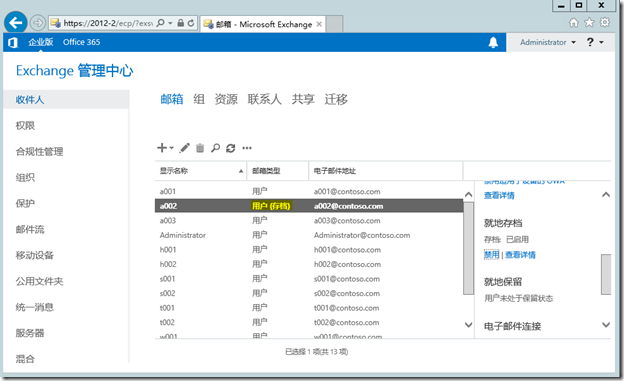The image size is (624, 381).
Task: Click the mailbox list scrollbar thumb
Action: [x=469, y=248]
